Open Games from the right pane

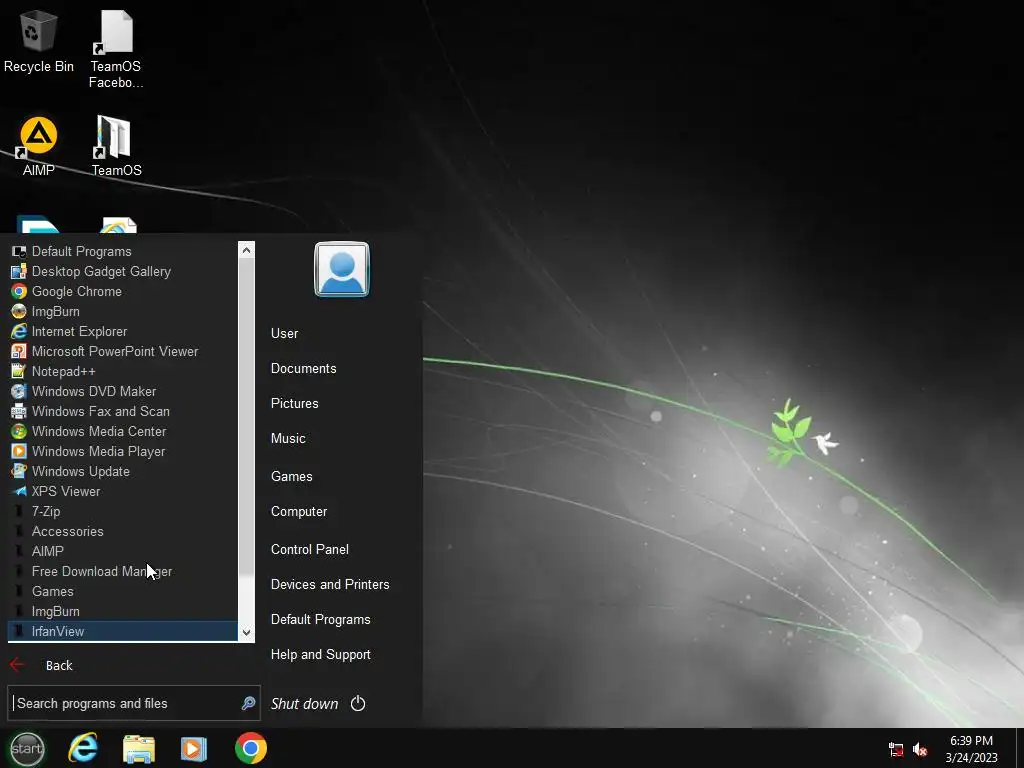pyautogui.click(x=292, y=477)
